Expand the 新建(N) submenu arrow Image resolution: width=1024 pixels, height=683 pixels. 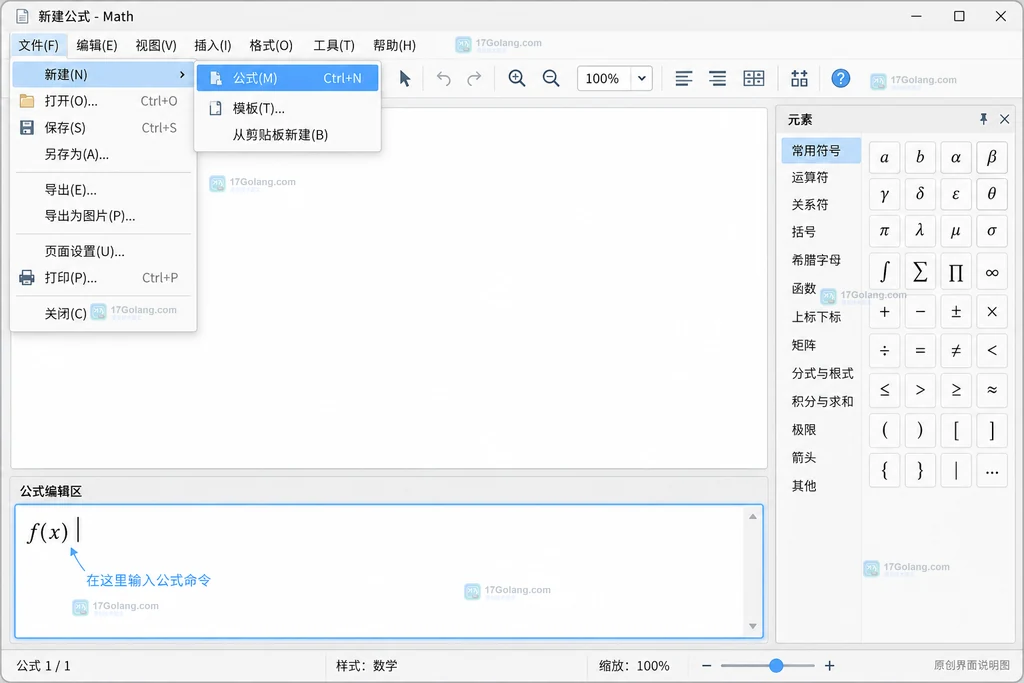point(182,74)
